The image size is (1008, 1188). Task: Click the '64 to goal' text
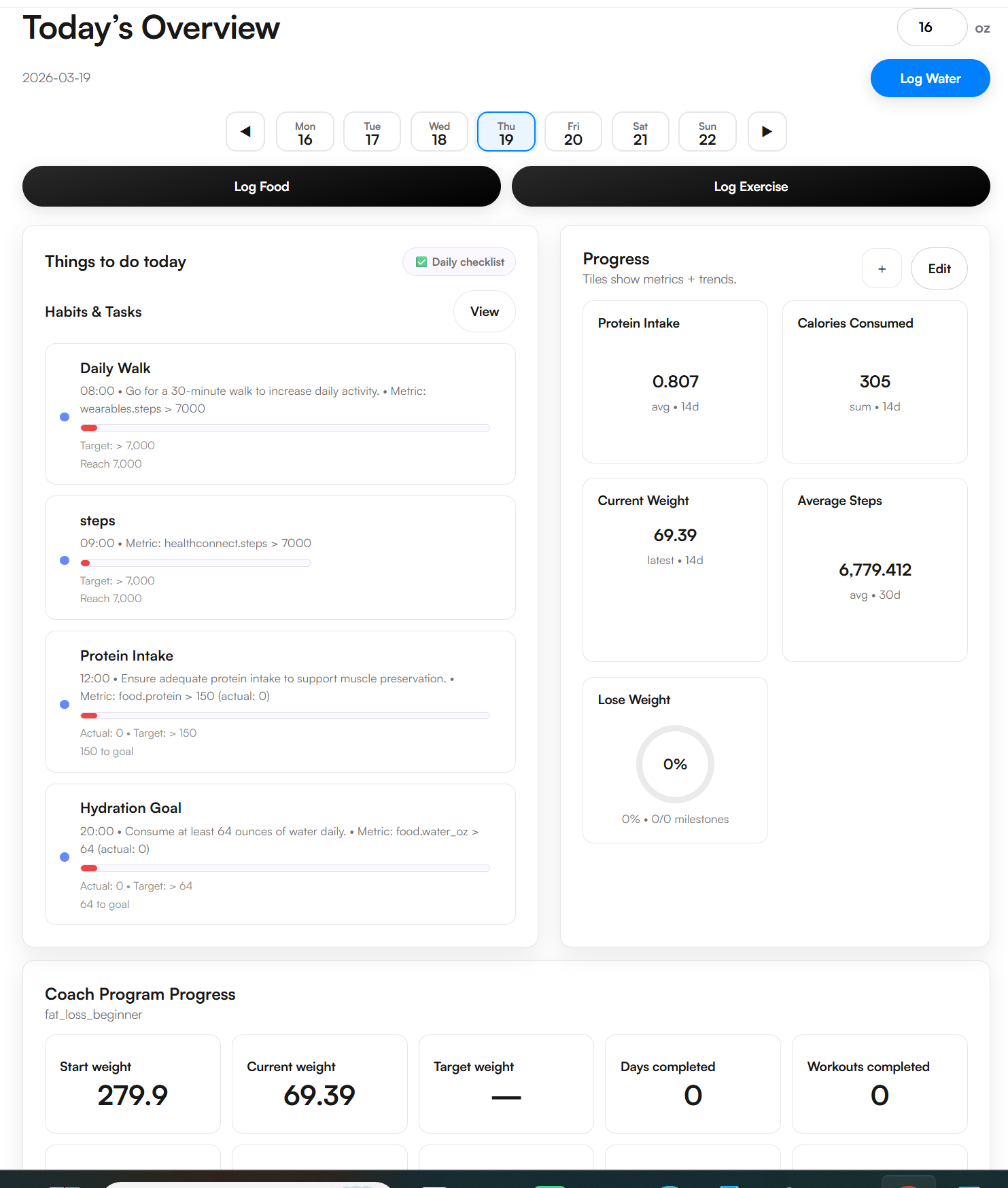(x=105, y=904)
